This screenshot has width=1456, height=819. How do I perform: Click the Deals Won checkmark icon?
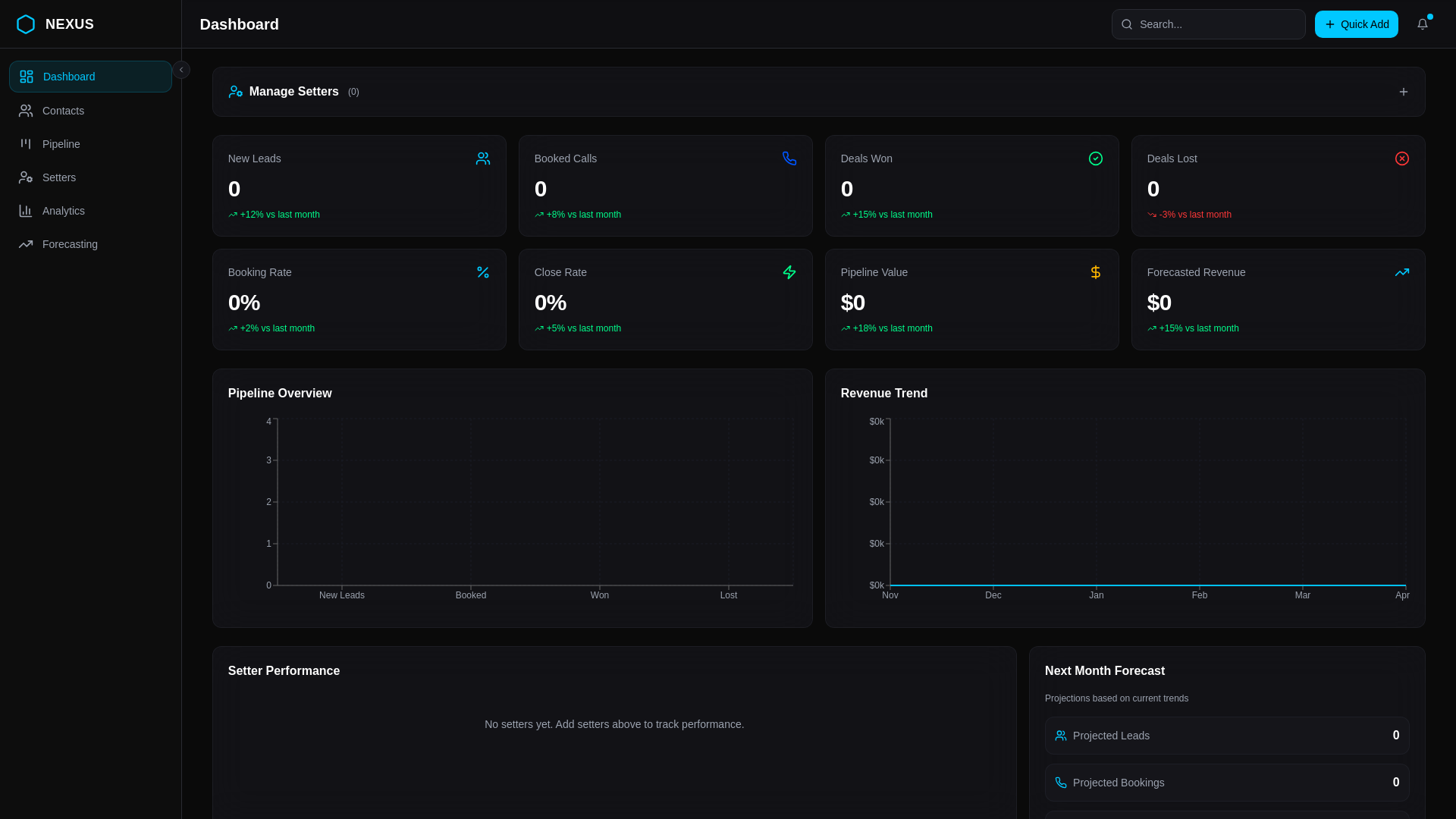(1096, 158)
